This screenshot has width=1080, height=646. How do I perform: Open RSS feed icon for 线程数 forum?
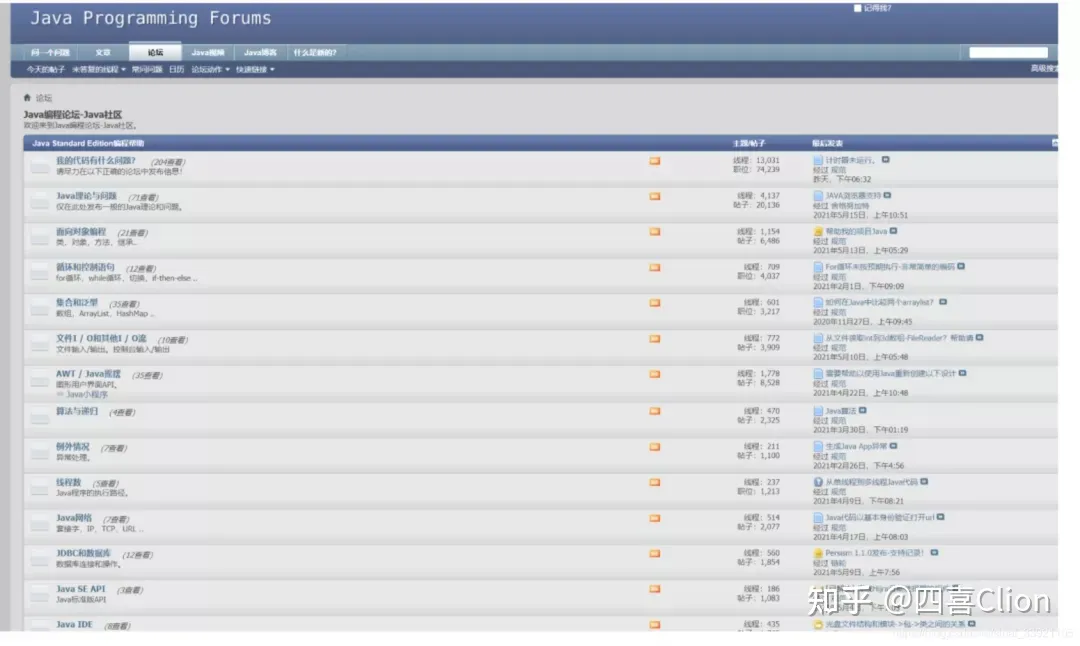[654, 483]
